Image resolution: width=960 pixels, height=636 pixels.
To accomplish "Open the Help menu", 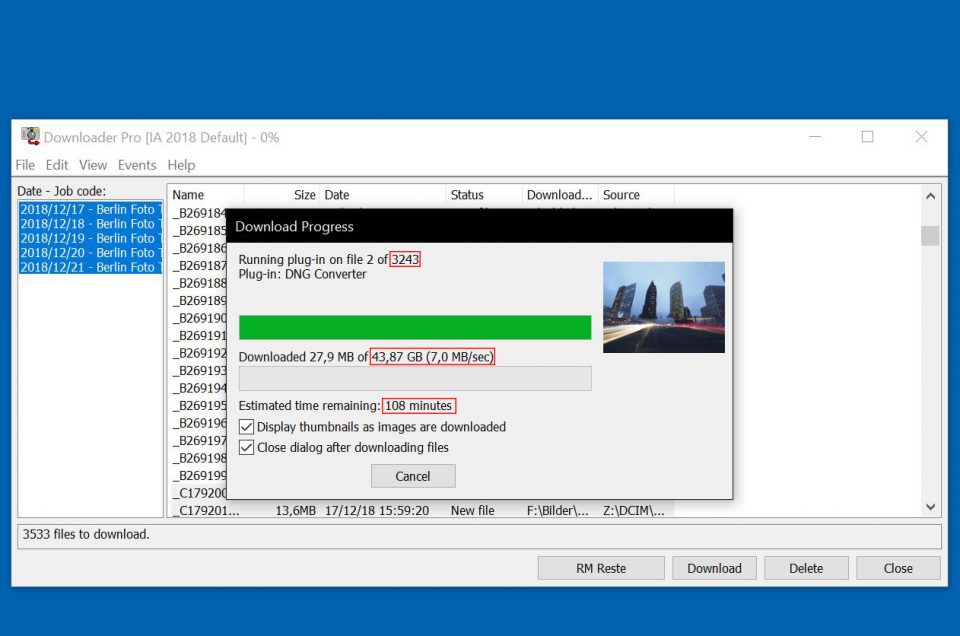I will (x=181, y=165).
